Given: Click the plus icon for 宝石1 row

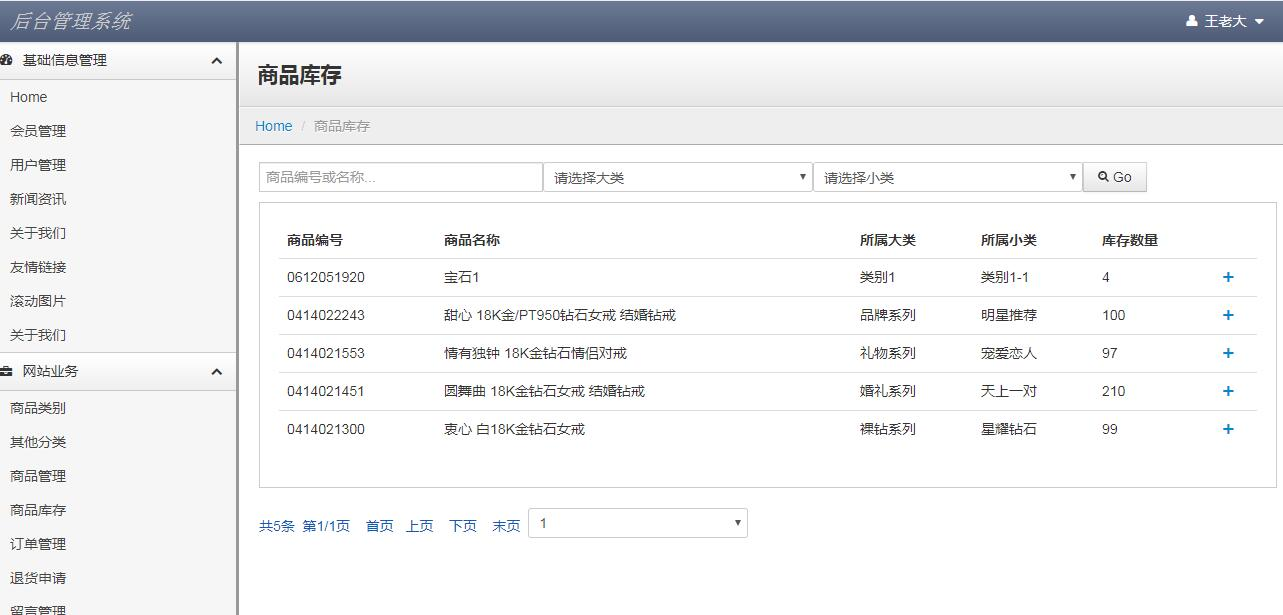Looking at the screenshot, I should click(1228, 277).
